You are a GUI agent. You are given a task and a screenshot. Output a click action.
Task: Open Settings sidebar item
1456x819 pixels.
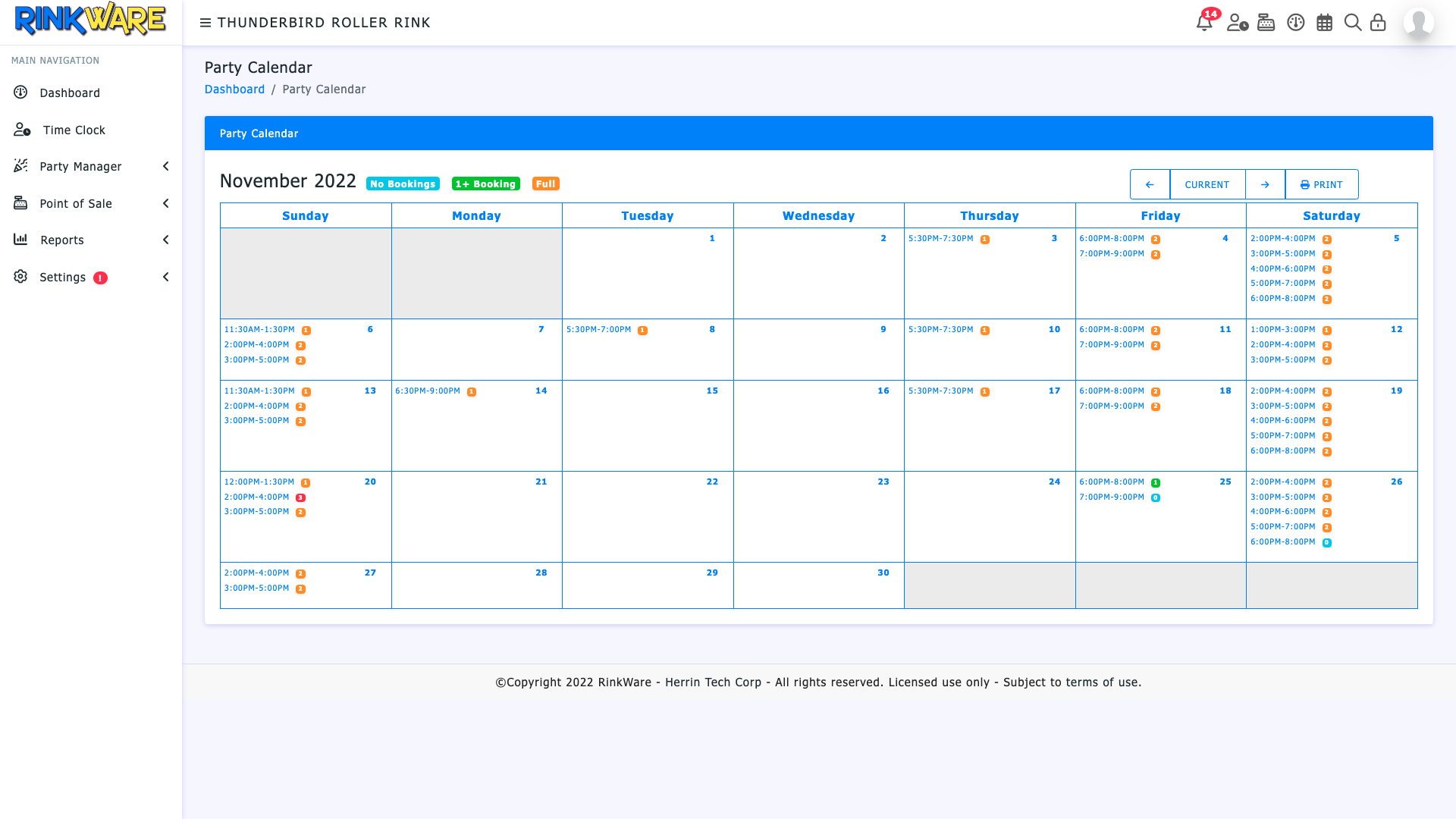62,277
